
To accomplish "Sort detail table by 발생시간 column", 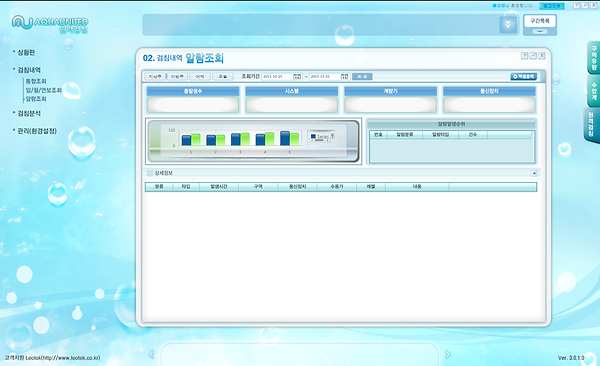I will tap(219, 186).
